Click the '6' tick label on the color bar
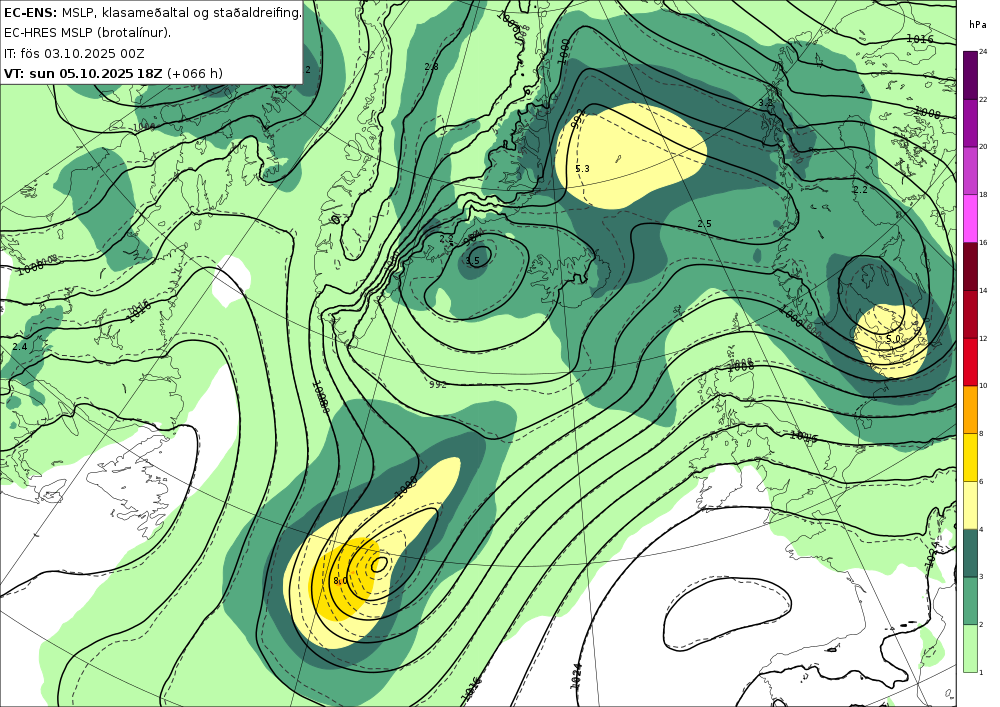The width and height of the screenshot is (1000, 707). tap(981, 481)
